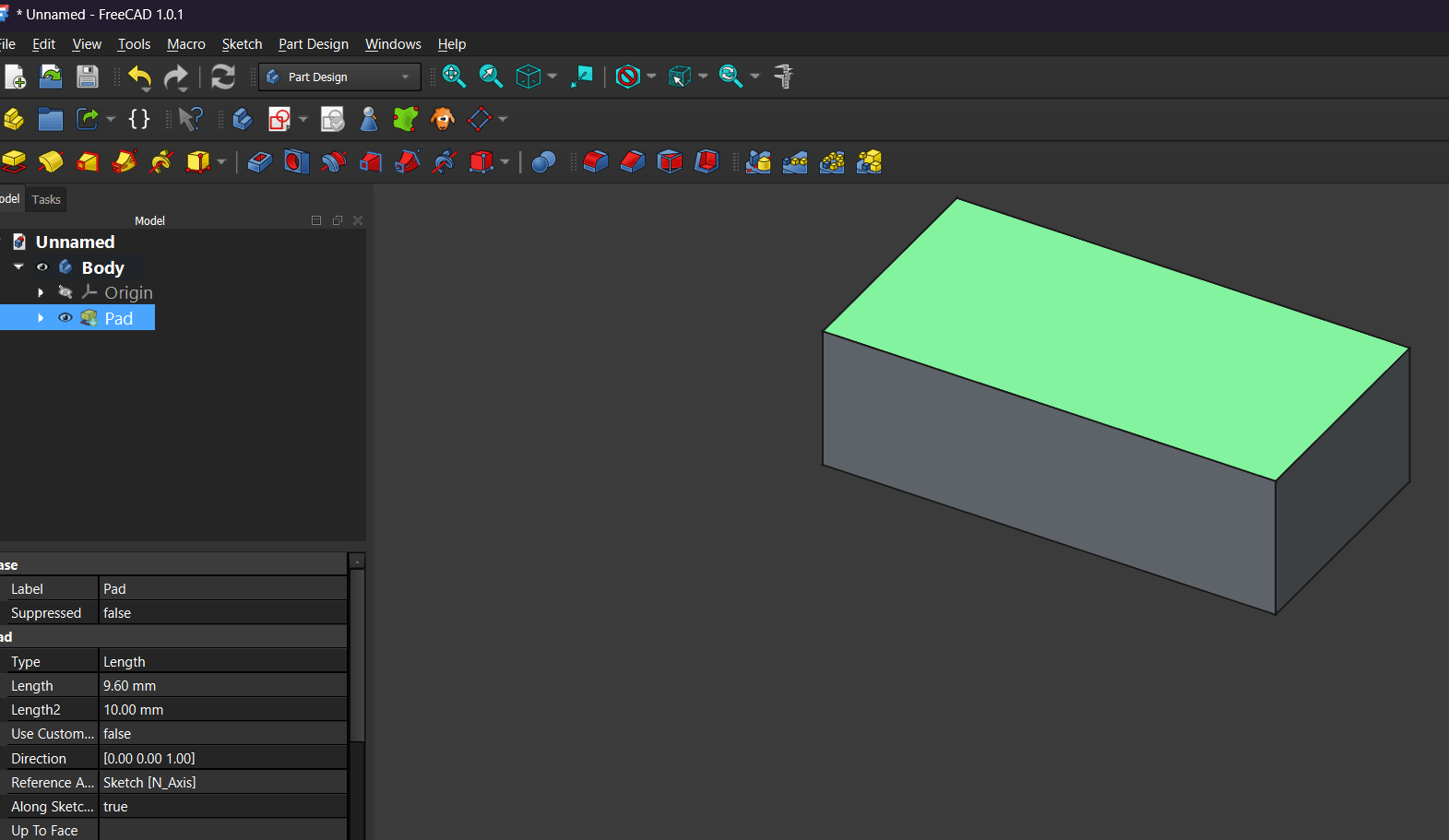Screen dimensions: 1449x840
Task: Fit all content in the 3D view
Action: (x=454, y=77)
